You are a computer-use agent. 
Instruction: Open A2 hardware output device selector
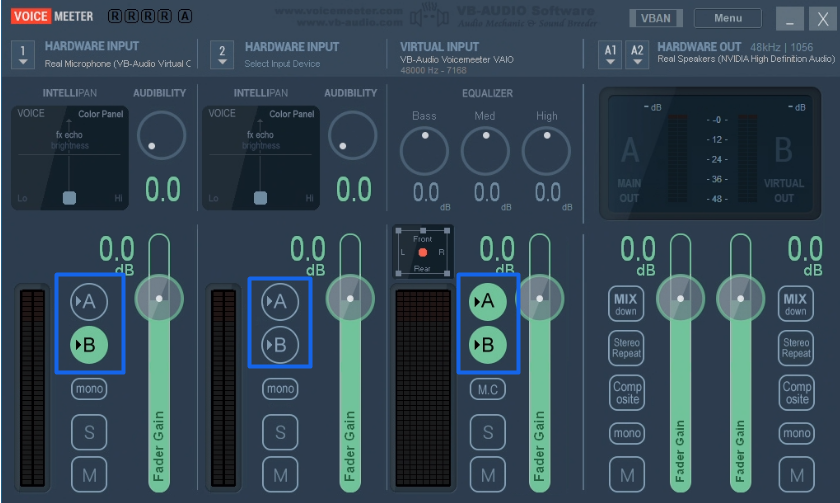click(x=637, y=55)
